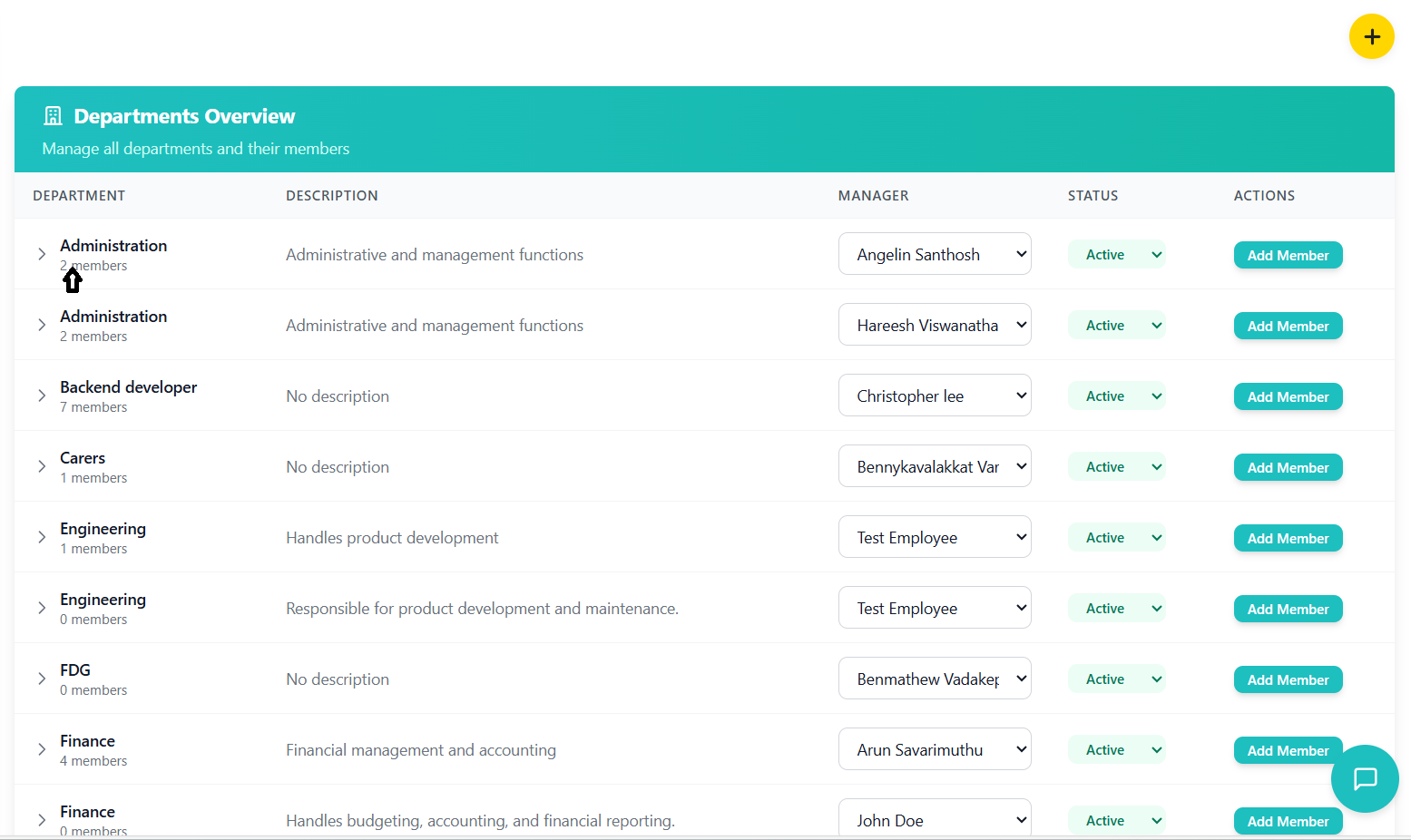The width and height of the screenshot is (1411, 840).
Task: Change status of the FDG department
Action: [x=1117, y=679]
